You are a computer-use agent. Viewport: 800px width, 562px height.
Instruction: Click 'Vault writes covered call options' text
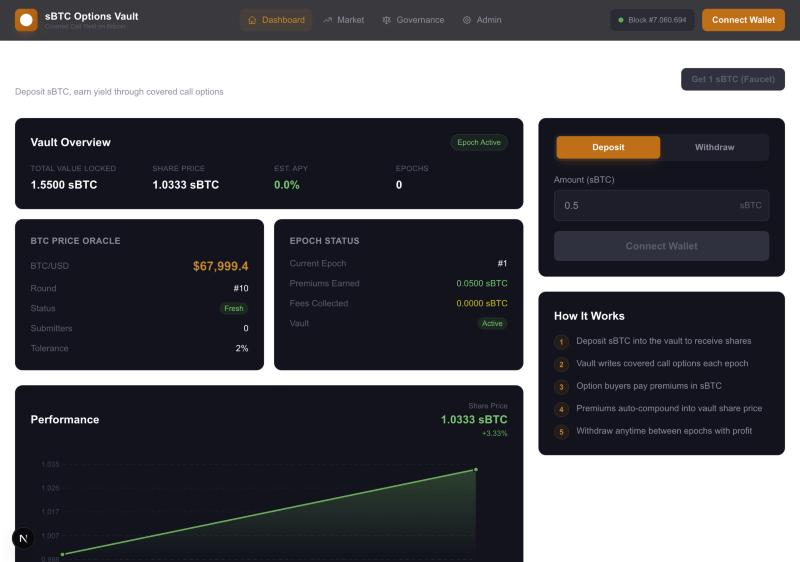pyautogui.click(x=662, y=363)
